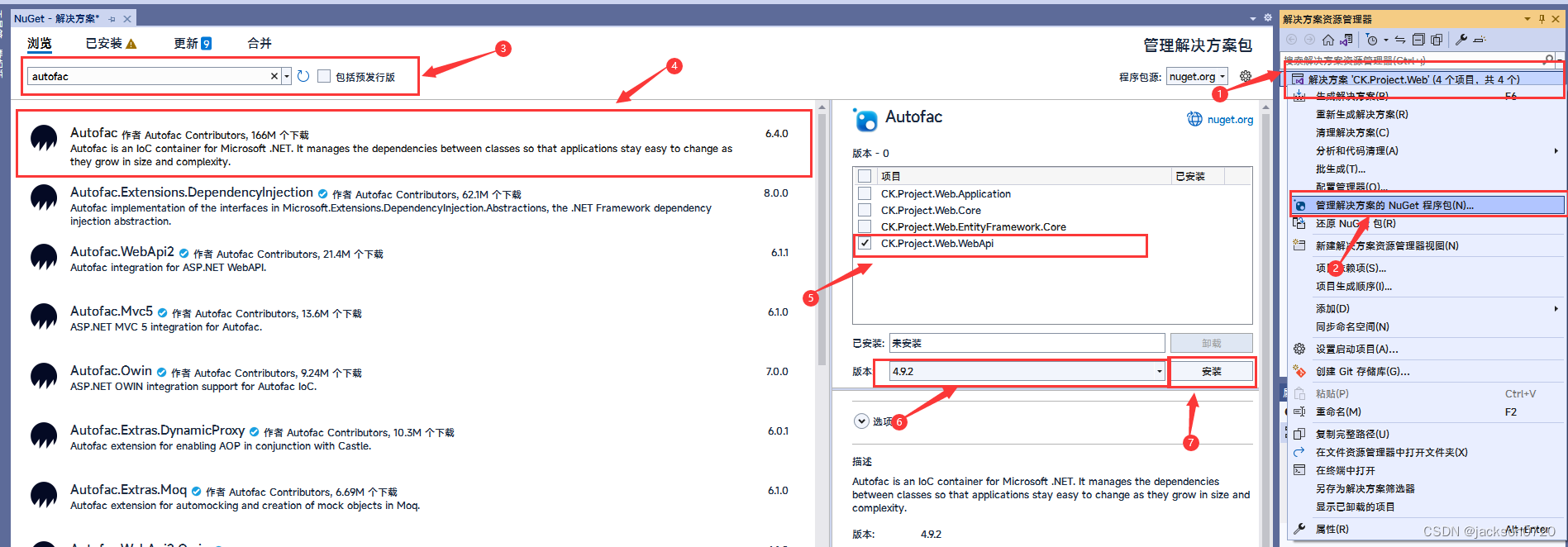Click the refresh icon beside the search box
The height and width of the screenshot is (547, 1568).
(x=303, y=76)
